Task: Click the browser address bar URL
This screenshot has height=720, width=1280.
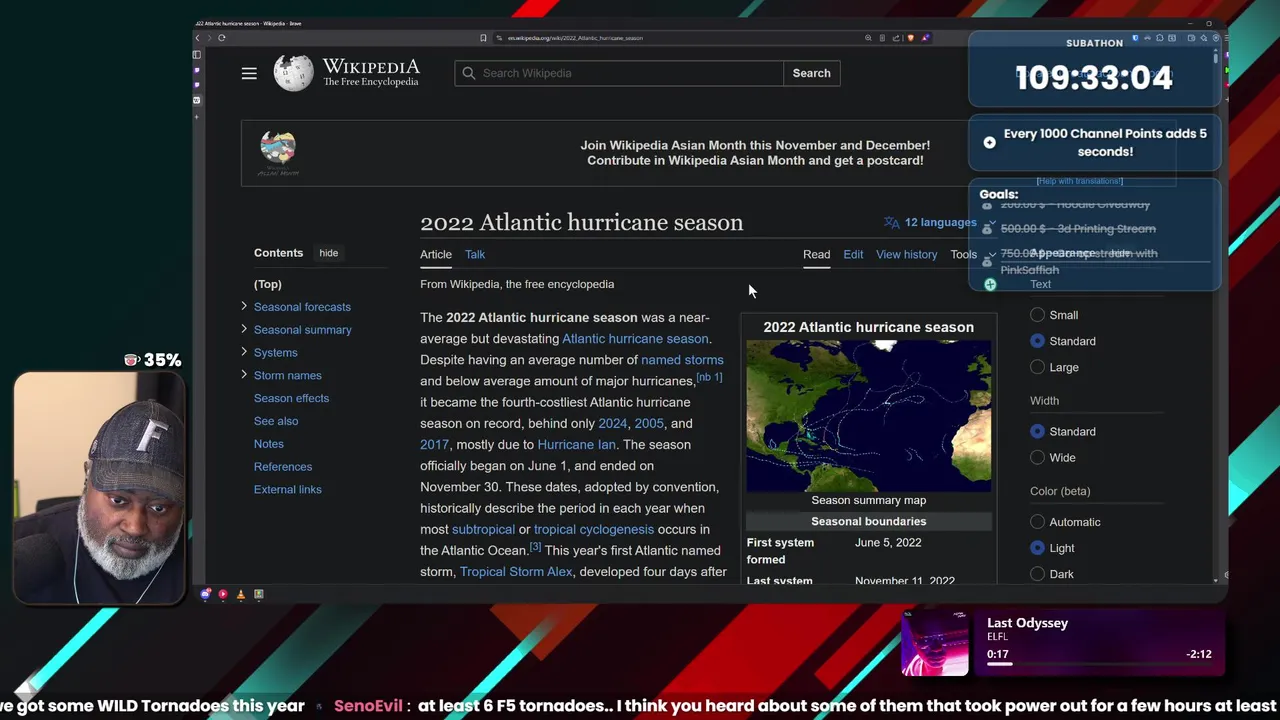Action: pyautogui.click(x=575, y=38)
